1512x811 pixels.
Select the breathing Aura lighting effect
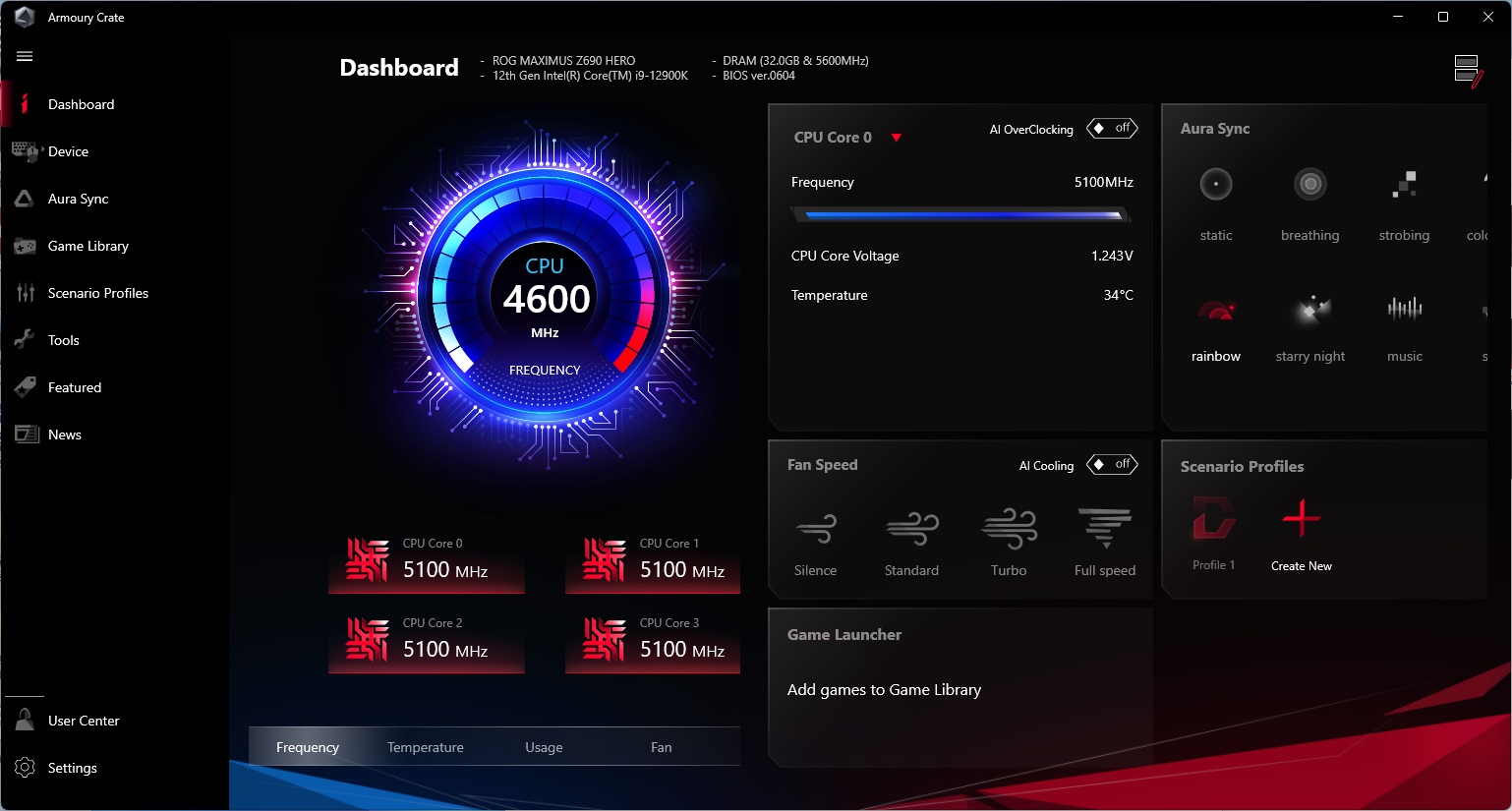tap(1310, 184)
